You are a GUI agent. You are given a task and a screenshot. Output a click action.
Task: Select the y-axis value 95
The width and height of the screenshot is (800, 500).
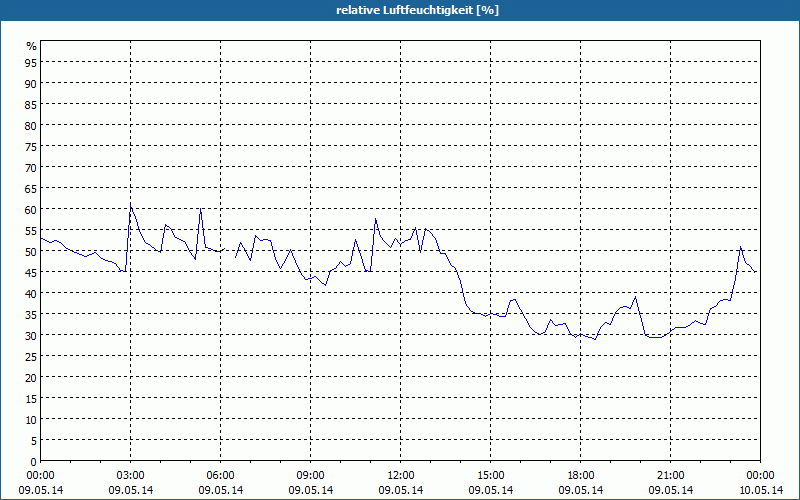point(31,62)
